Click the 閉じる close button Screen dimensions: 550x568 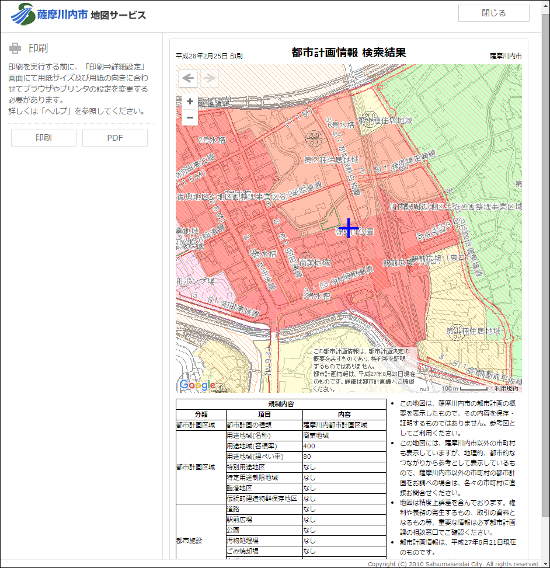tap(493, 13)
